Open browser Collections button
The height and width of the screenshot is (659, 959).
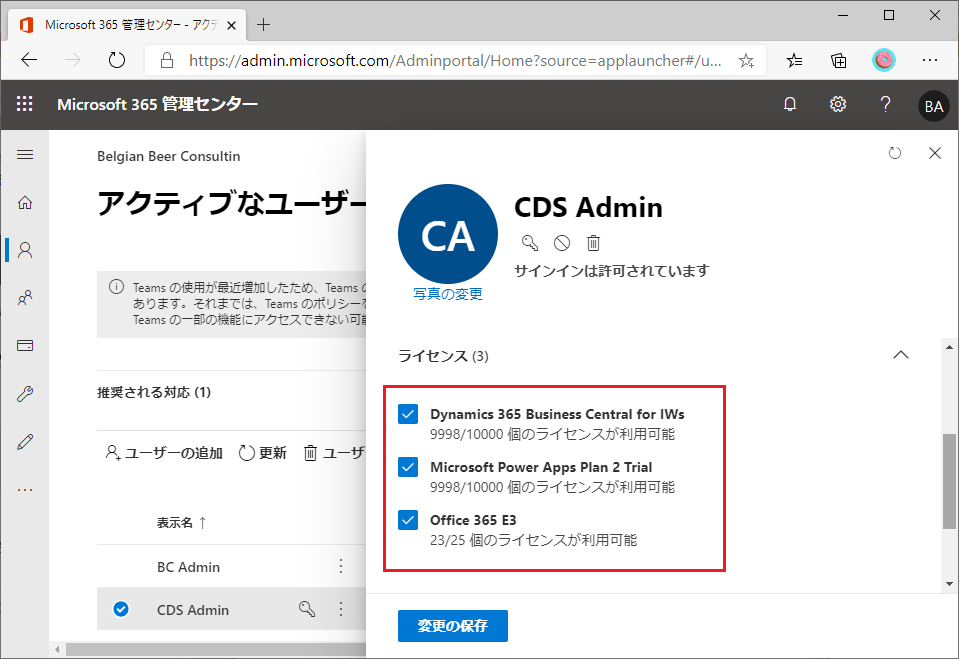(839, 60)
